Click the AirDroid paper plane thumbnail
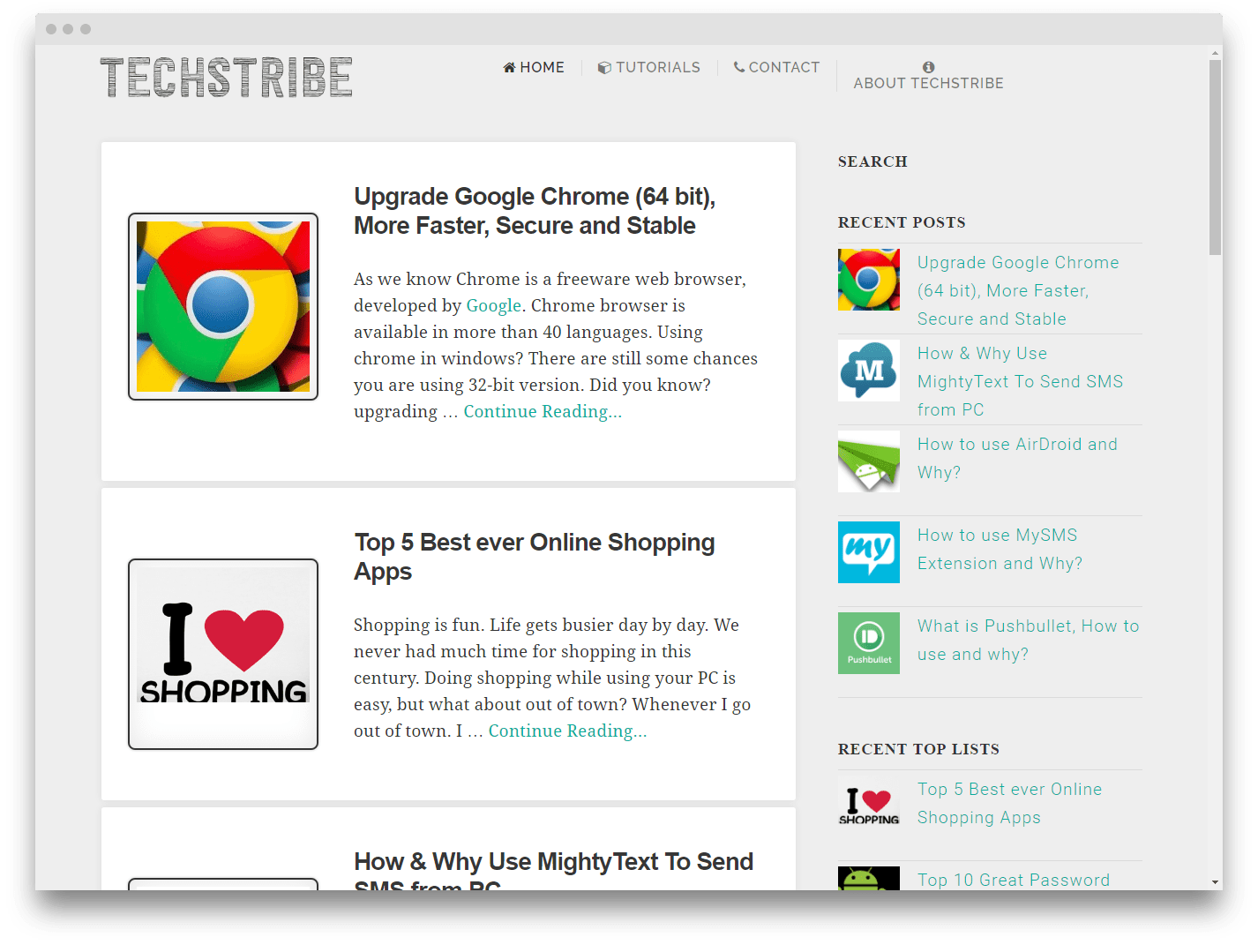The width and height of the screenshot is (1258, 952). [869, 461]
